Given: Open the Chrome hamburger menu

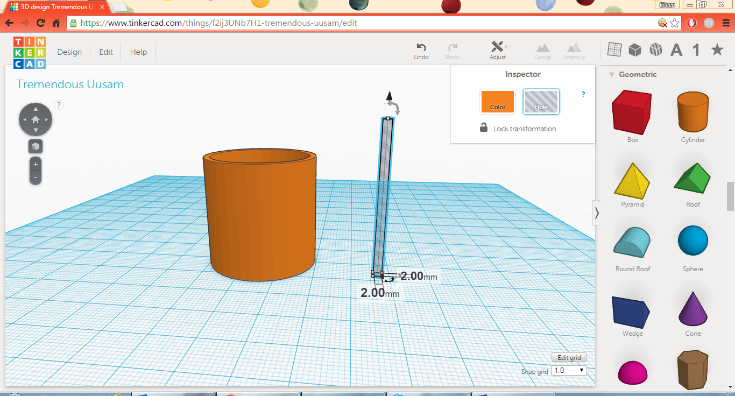Looking at the screenshot, I should point(726,23).
